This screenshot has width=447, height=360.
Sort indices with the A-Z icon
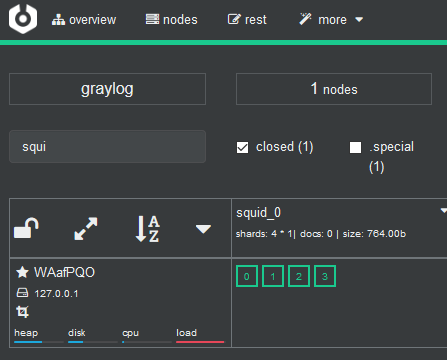click(x=148, y=229)
